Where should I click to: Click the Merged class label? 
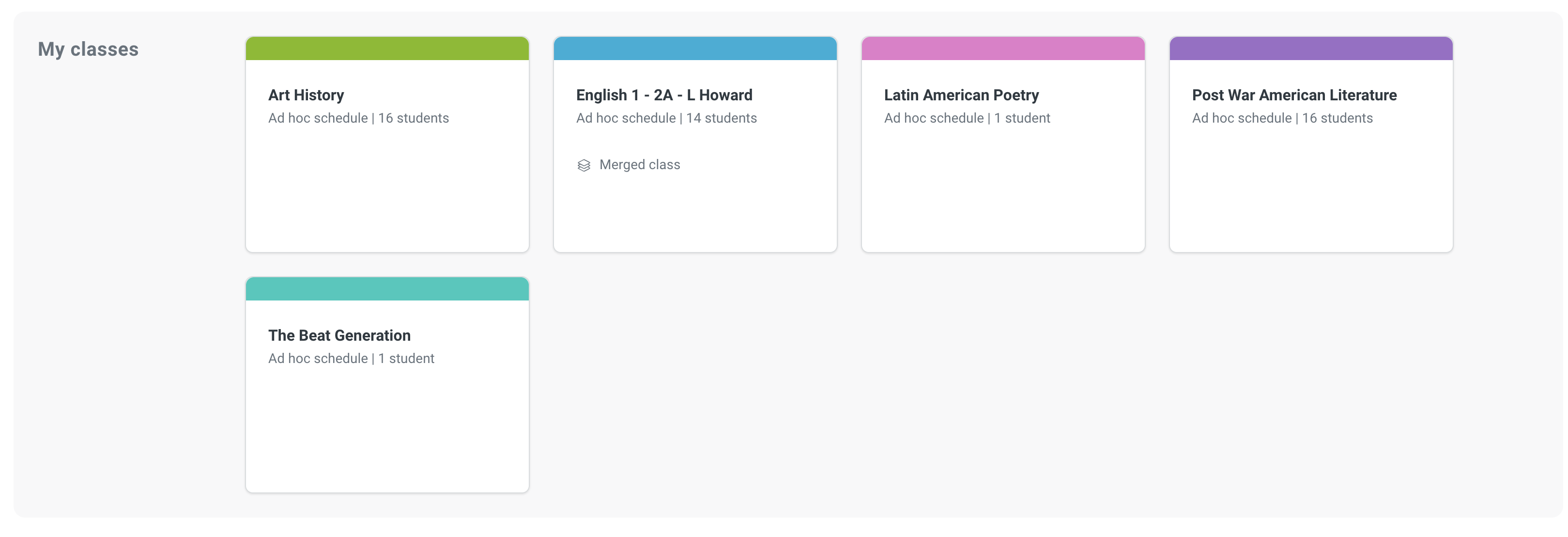point(639,165)
